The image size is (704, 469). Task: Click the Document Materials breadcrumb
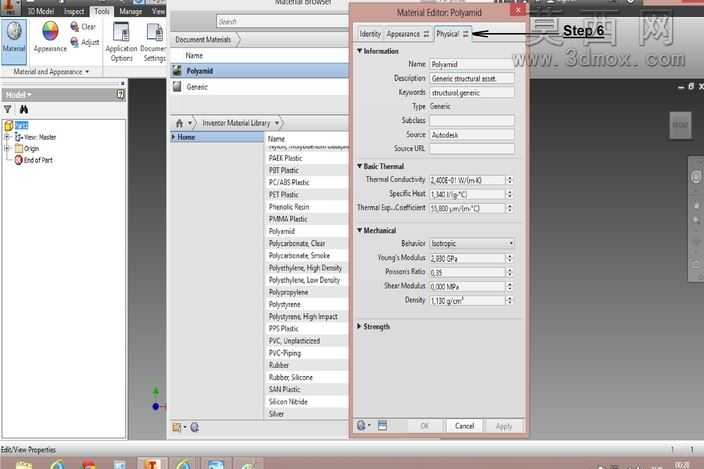click(x=203, y=39)
